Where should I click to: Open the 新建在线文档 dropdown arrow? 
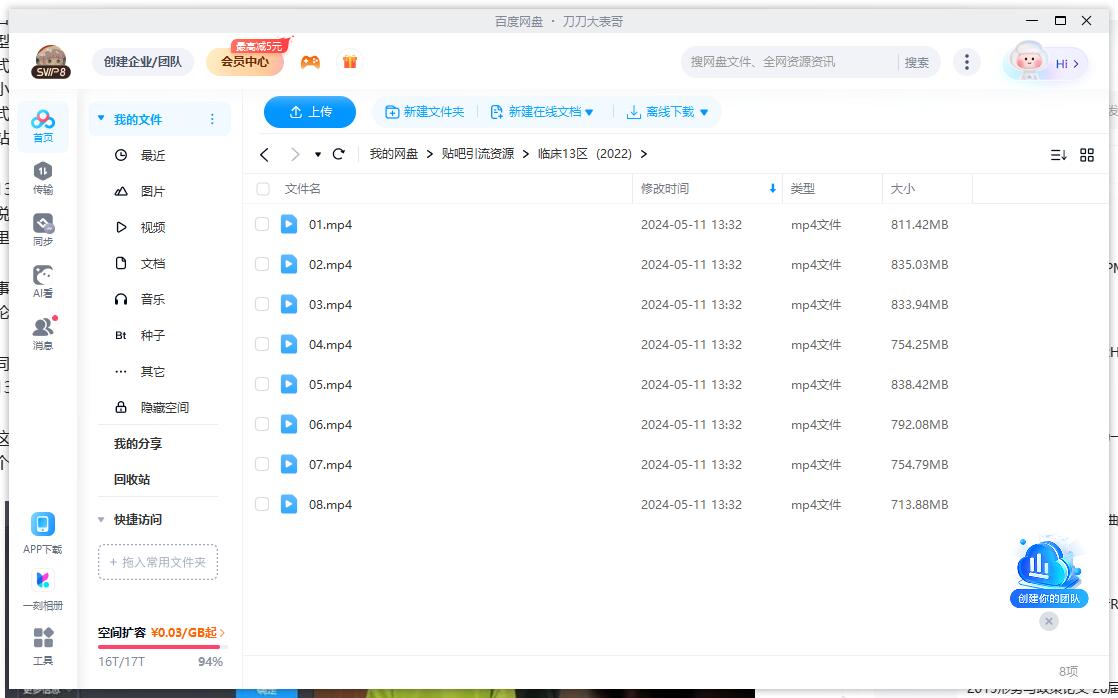click(589, 112)
